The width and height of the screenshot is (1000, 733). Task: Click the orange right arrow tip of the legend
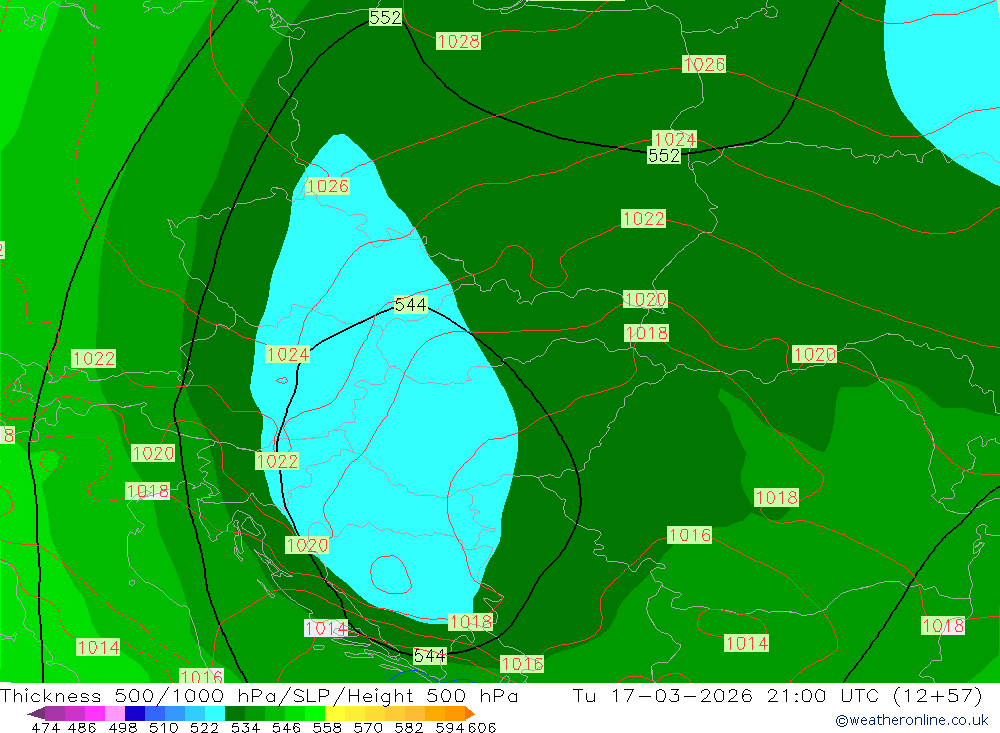tap(469, 713)
